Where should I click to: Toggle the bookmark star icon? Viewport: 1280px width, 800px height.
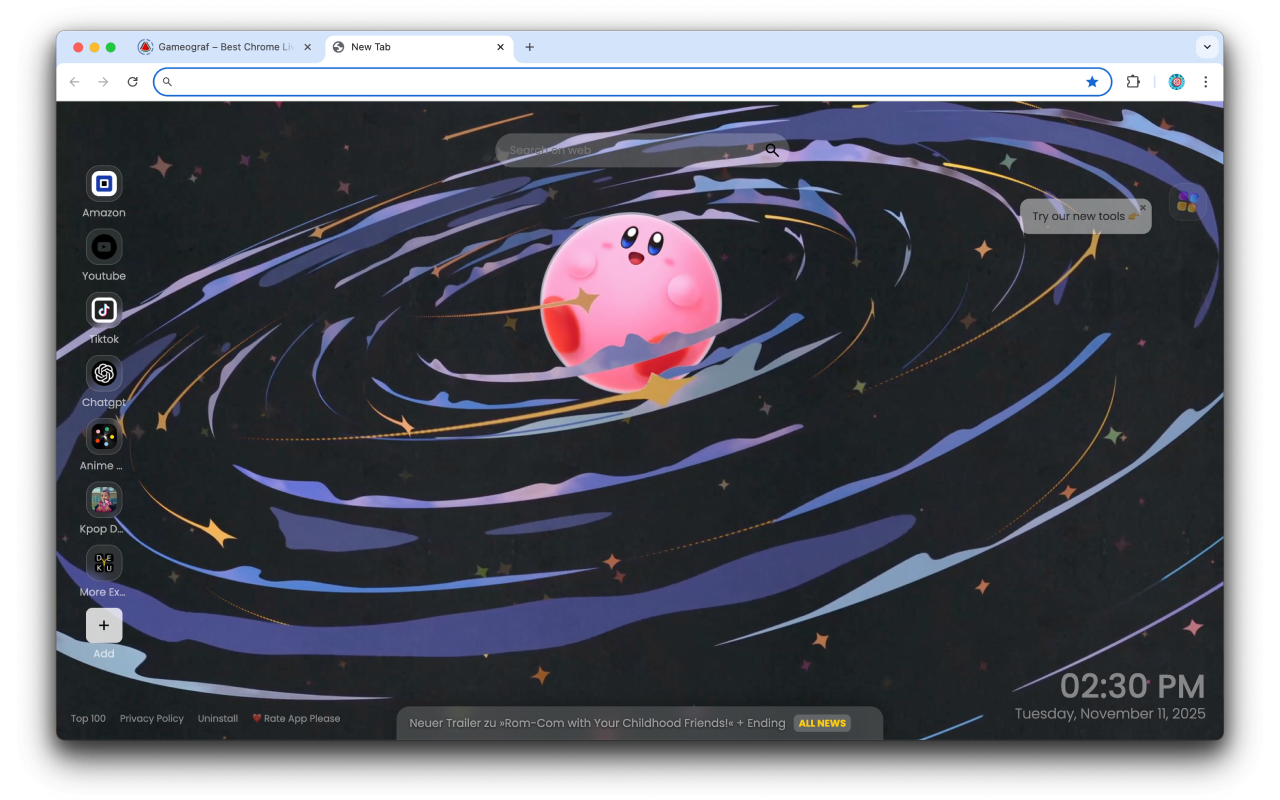[x=1092, y=82]
